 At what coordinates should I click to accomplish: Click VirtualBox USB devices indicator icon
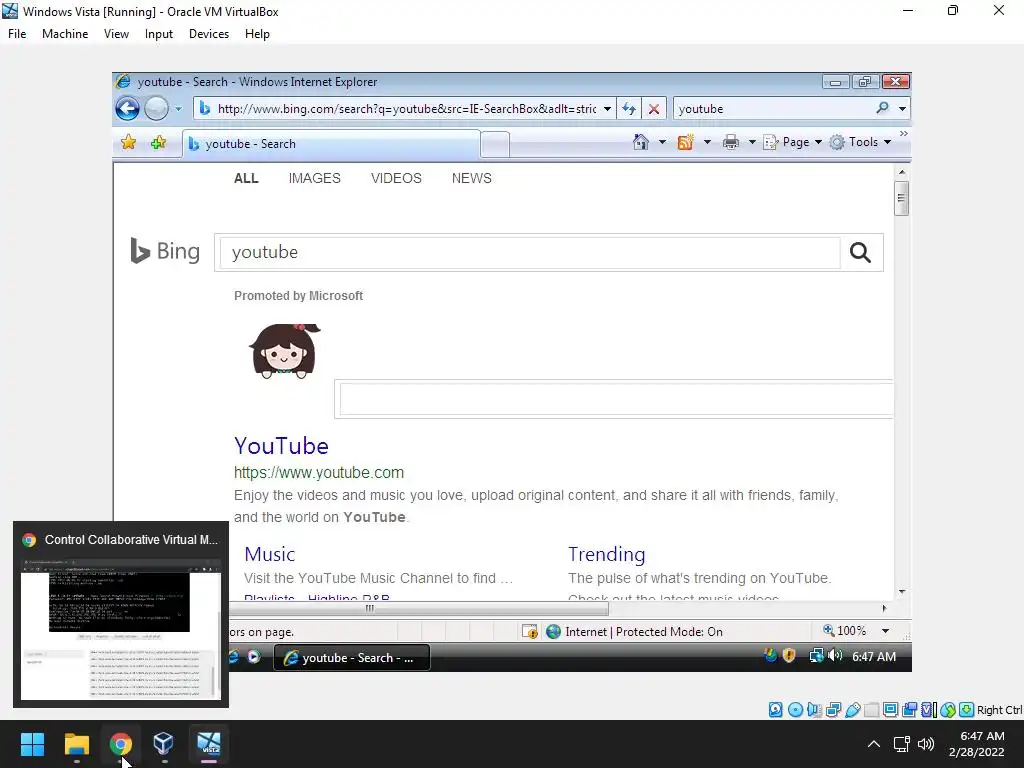852,710
